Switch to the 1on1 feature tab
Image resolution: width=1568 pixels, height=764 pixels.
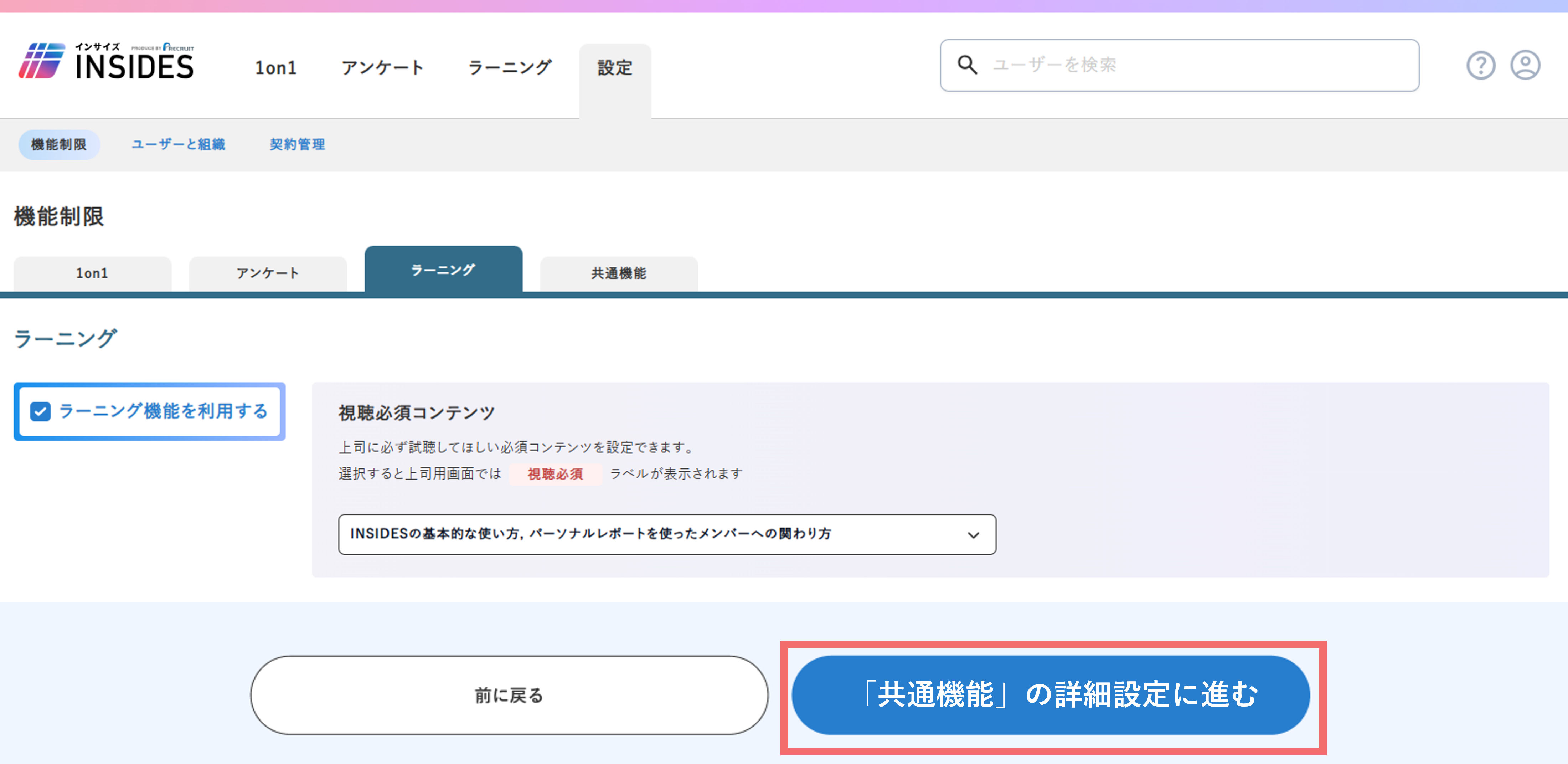point(93,273)
